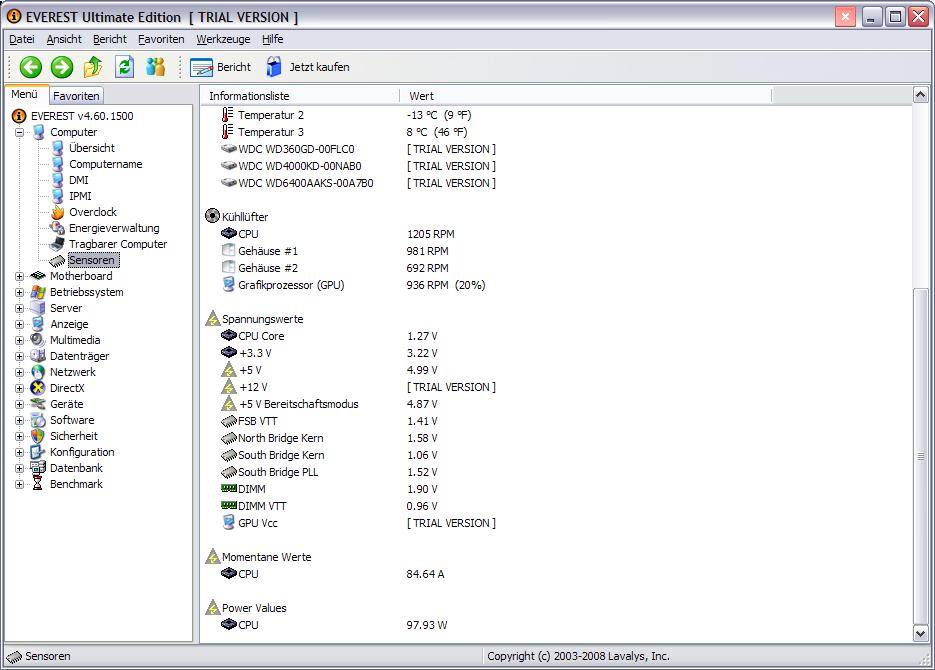
Task: Click the Motherboard icon in tree
Action: [x=38, y=275]
